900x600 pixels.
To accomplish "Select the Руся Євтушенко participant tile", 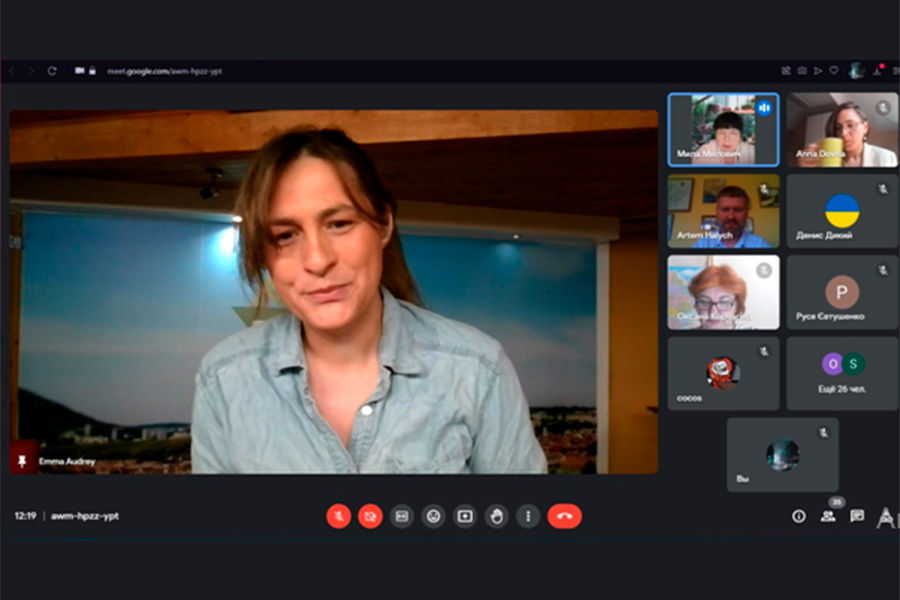I will pyautogui.click(x=842, y=292).
